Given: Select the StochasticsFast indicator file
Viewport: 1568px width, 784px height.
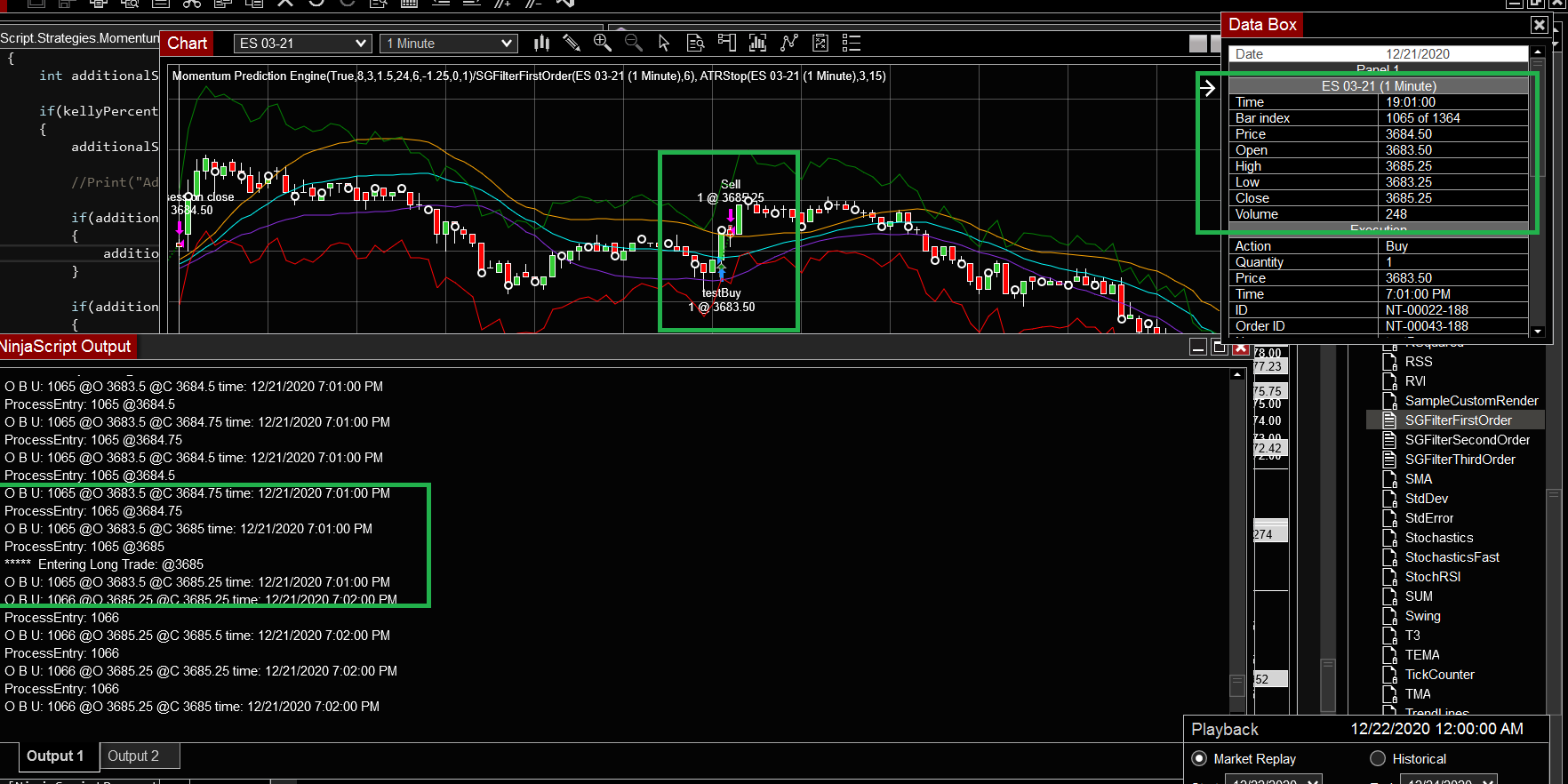Looking at the screenshot, I should pyautogui.click(x=1452, y=557).
